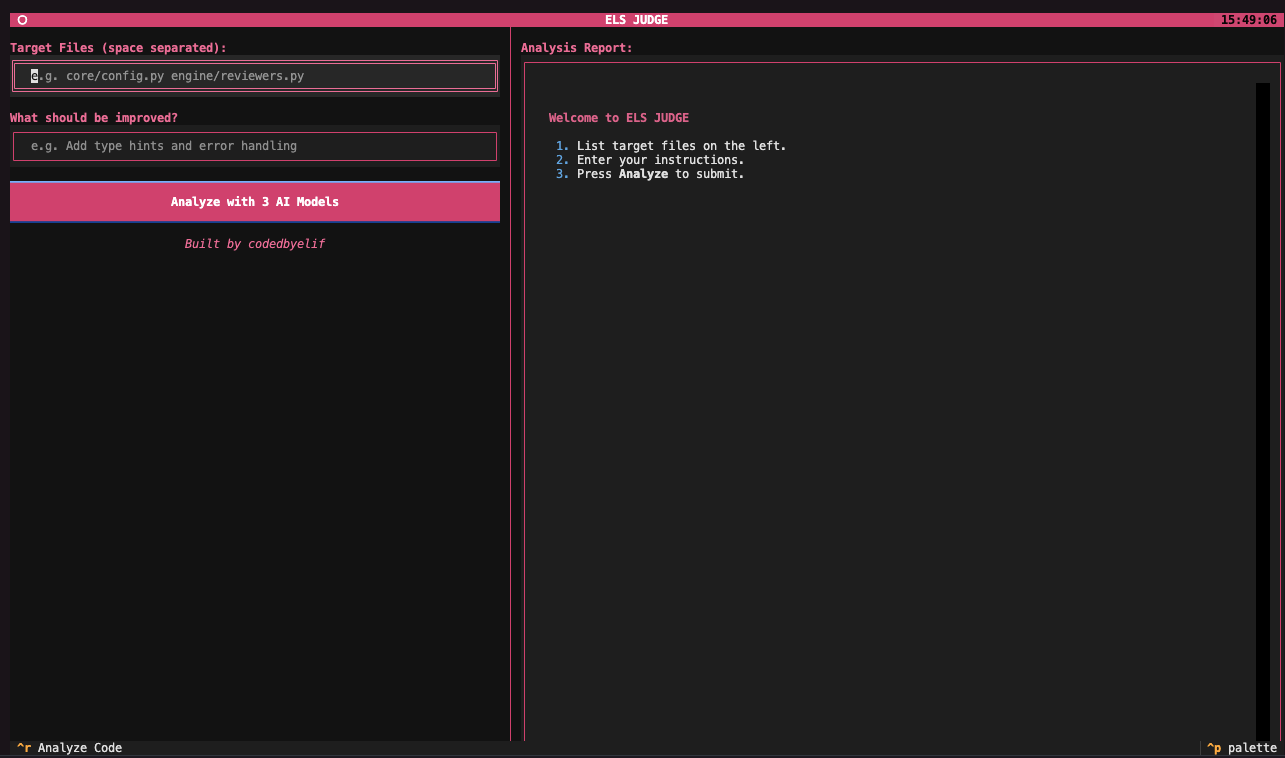Click the Analysis Report scrollbar
The width and height of the screenshot is (1285, 758).
point(1262,410)
